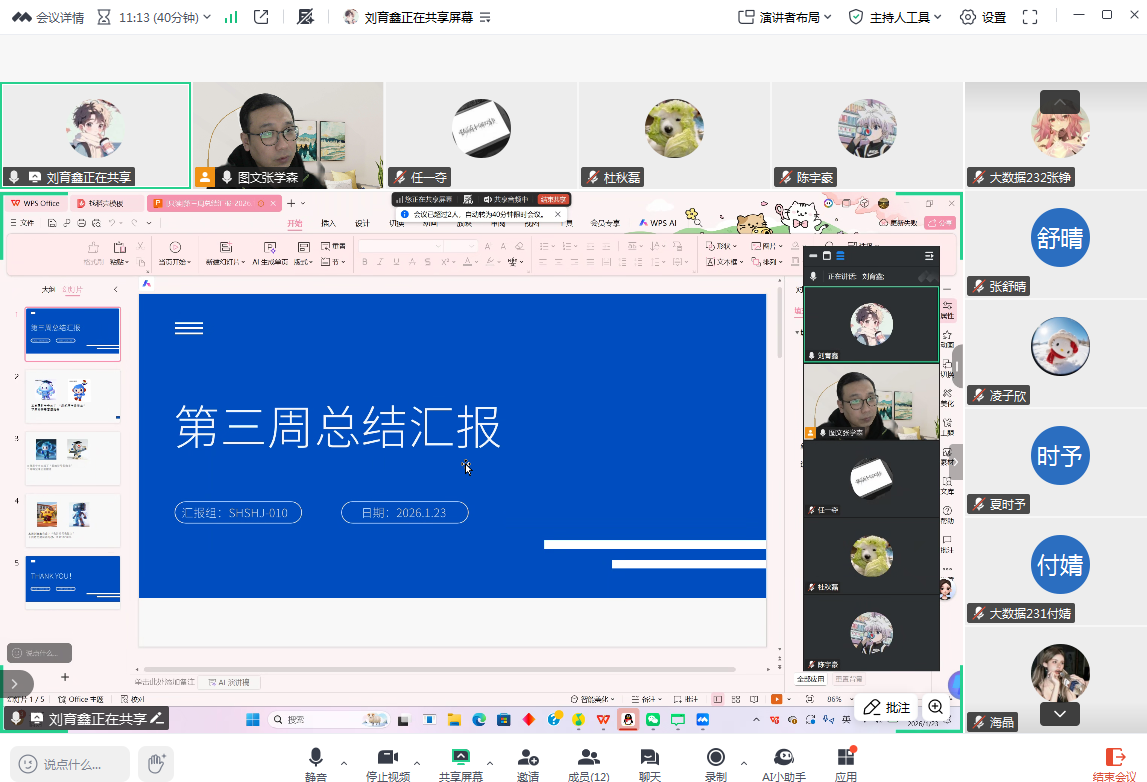Click the 批注 annotate button
The width and height of the screenshot is (1147, 782).
pos(887,707)
